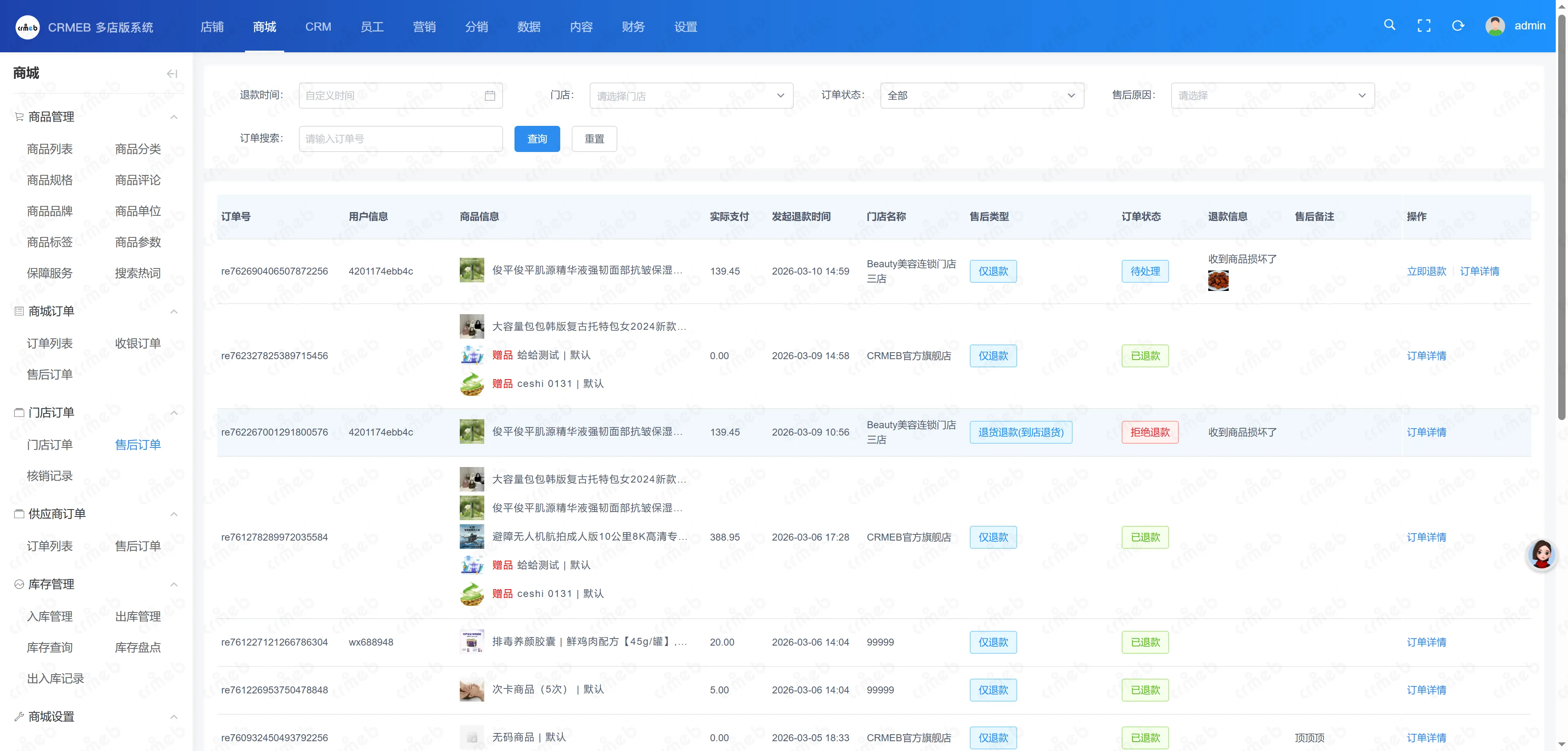Screen dimensions: 1568x751
Task: Open 核销记录 in the sidebar
Action: point(50,476)
